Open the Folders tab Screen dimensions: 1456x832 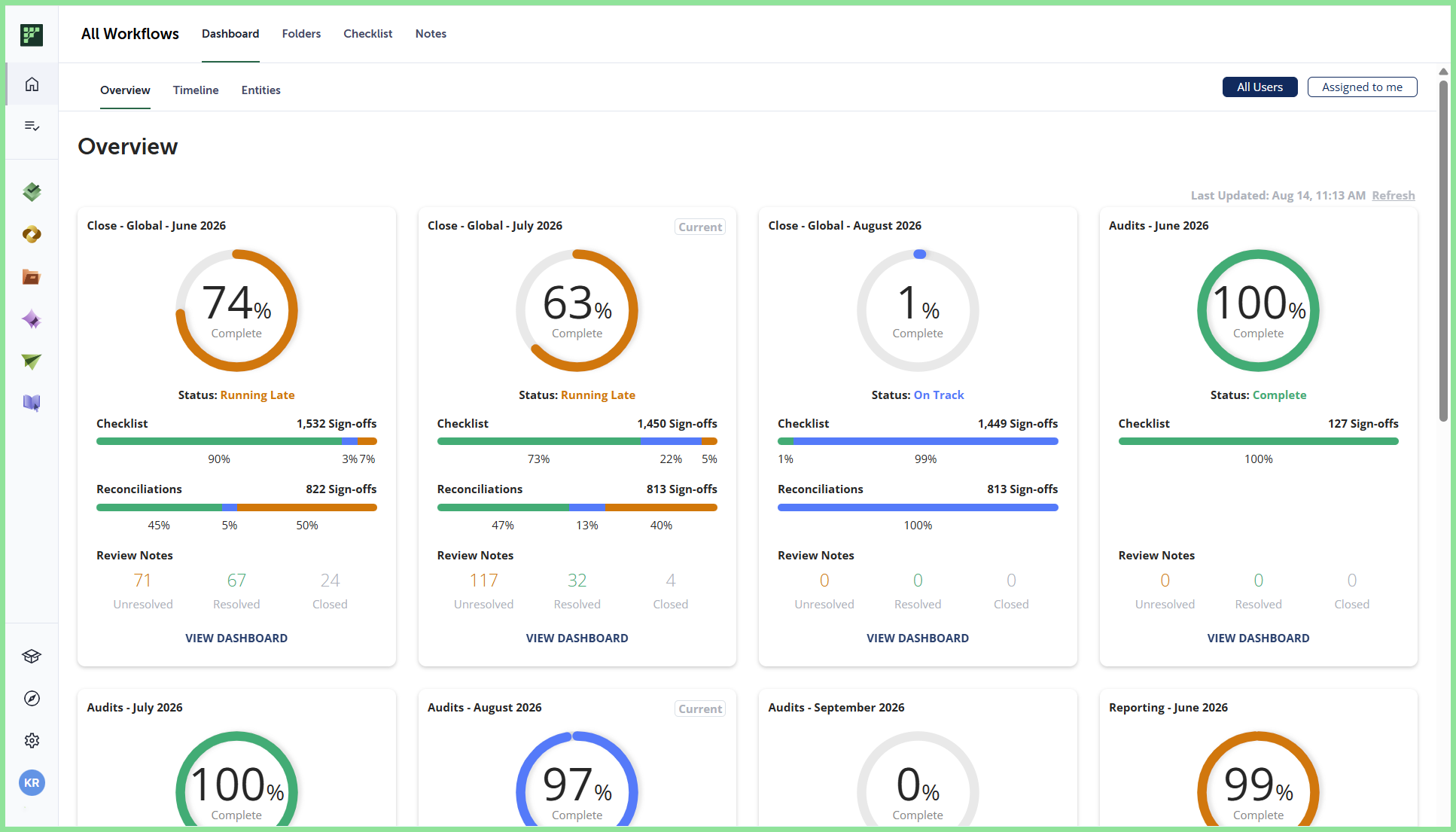pos(301,34)
